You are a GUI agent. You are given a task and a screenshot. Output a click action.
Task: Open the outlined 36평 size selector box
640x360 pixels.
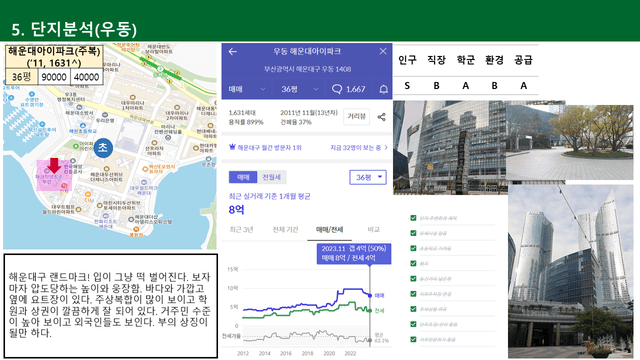coord(368,177)
